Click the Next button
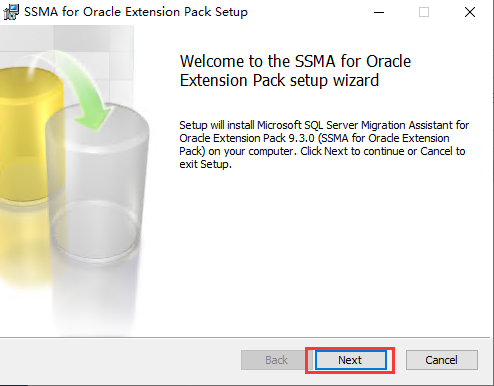 350,360
